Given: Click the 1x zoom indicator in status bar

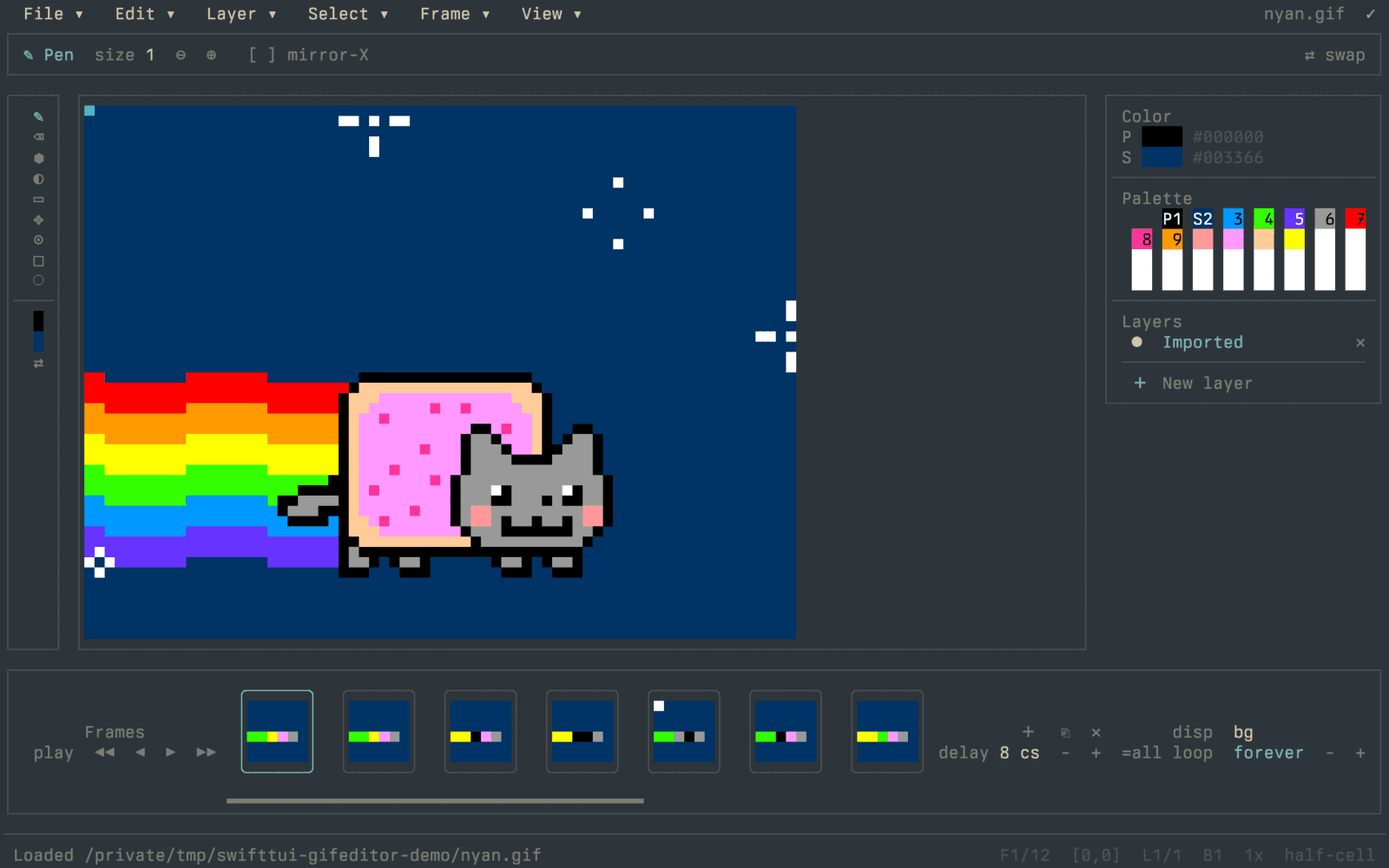Looking at the screenshot, I should (x=1254, y=855).
